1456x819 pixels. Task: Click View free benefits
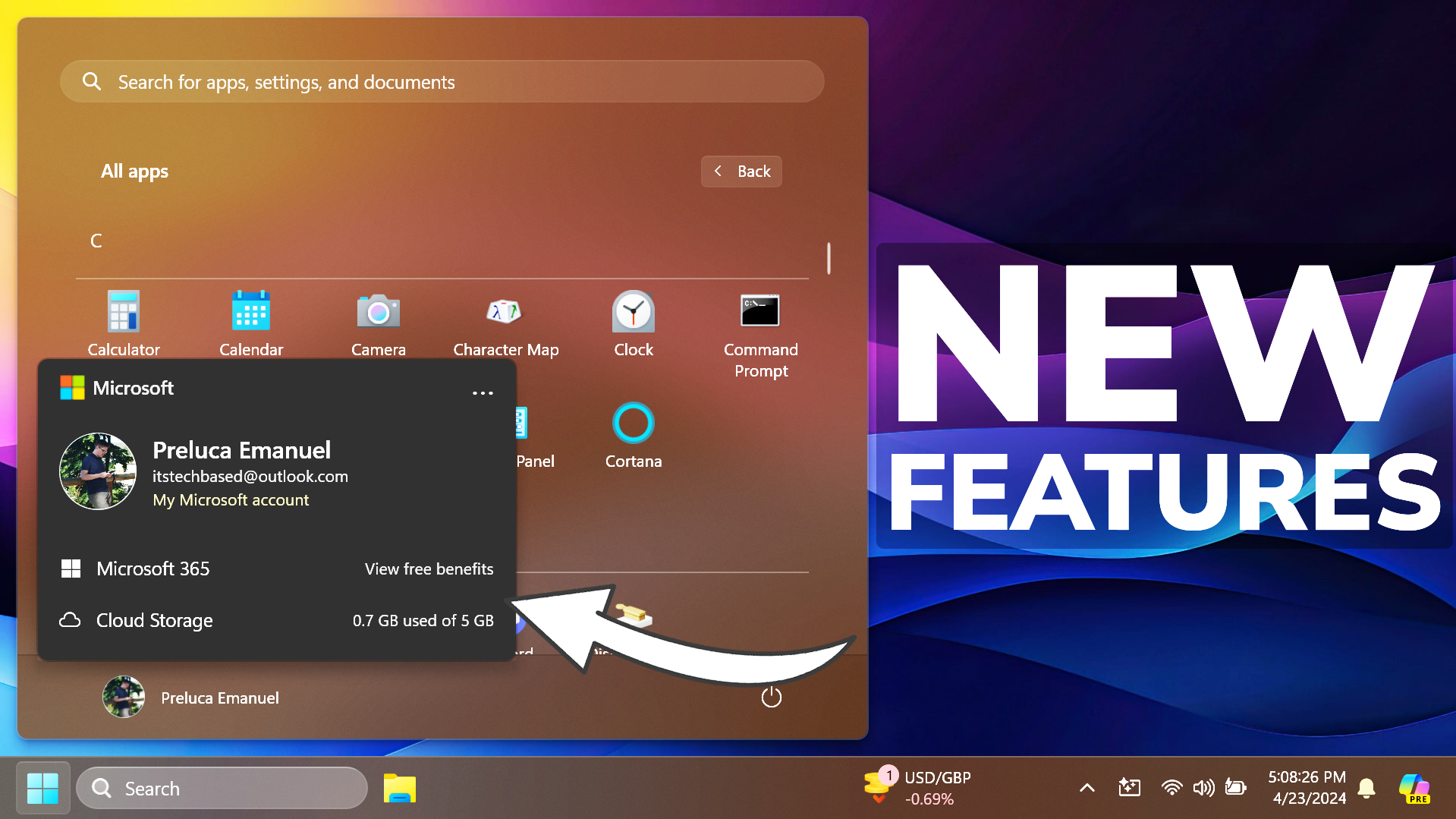pyautogui.click(x=428, y=568)
